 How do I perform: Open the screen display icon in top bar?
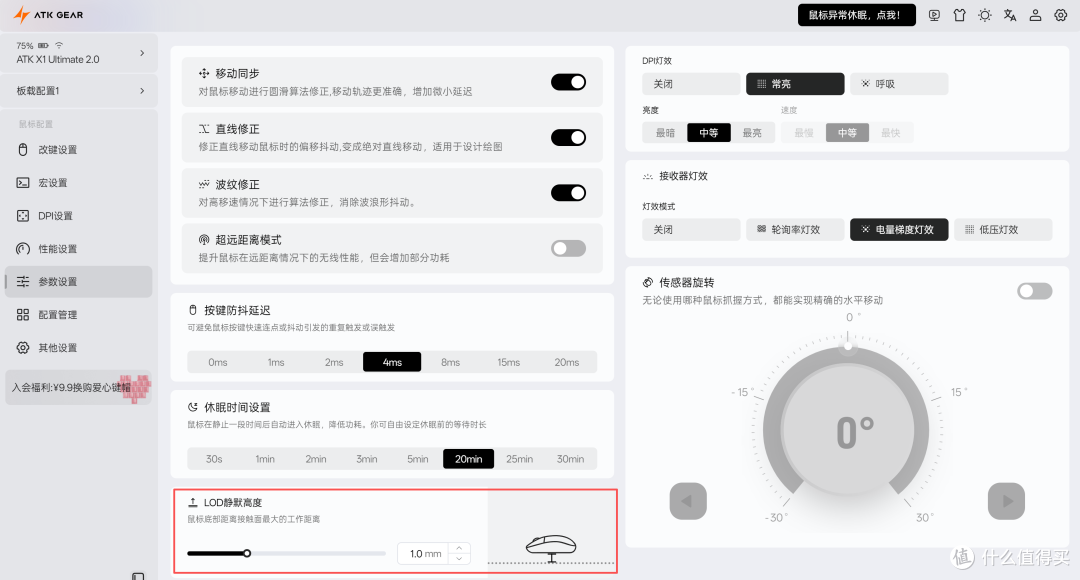pos(934,15)
